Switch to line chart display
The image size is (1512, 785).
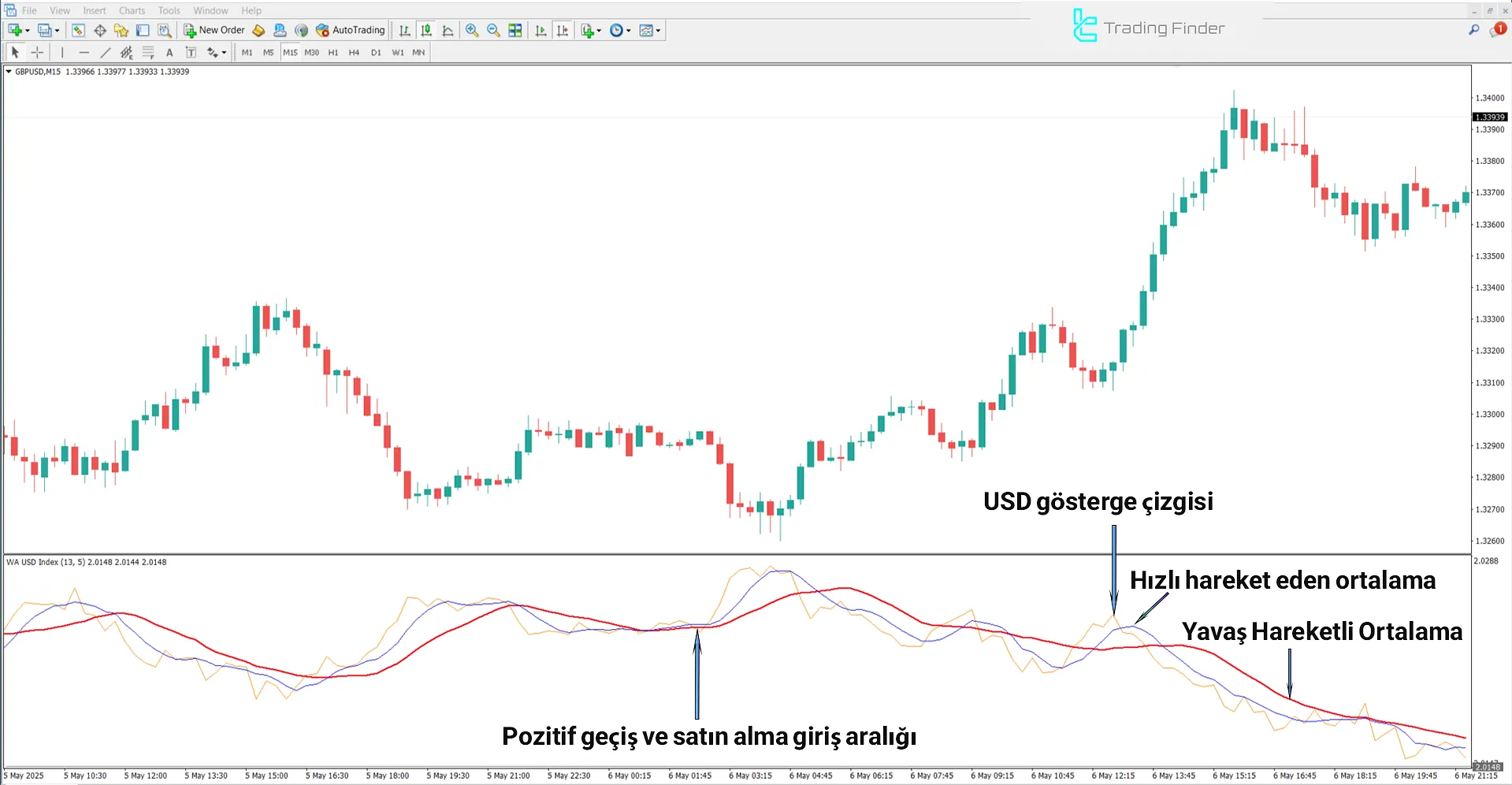[448, 30]
